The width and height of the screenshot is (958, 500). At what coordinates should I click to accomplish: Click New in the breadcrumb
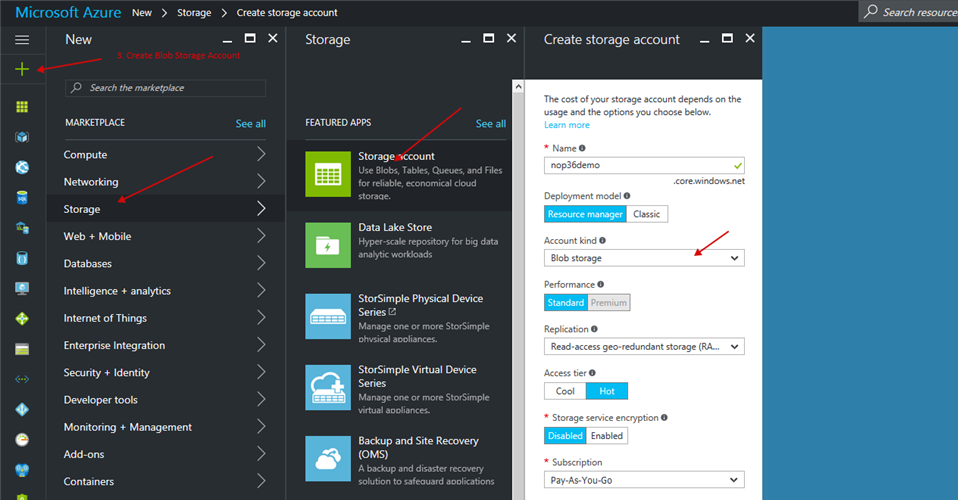point(142,12)
